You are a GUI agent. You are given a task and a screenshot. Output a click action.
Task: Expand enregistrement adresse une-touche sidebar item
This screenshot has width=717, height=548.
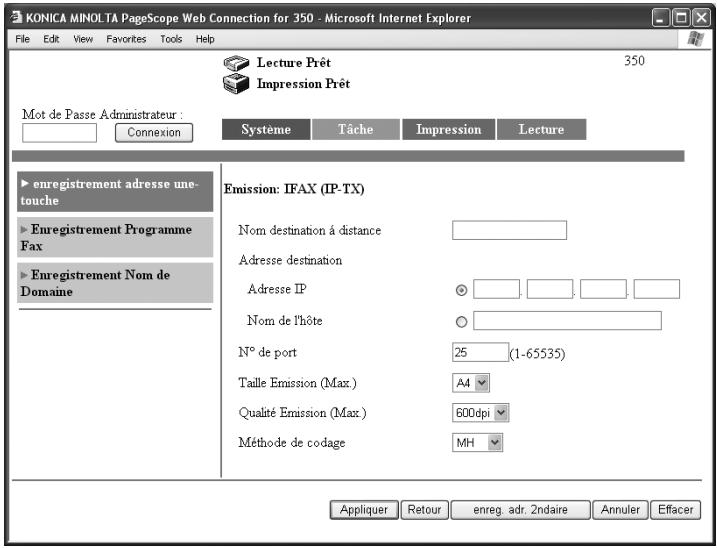pyautogui.click(x=115, y=192)
